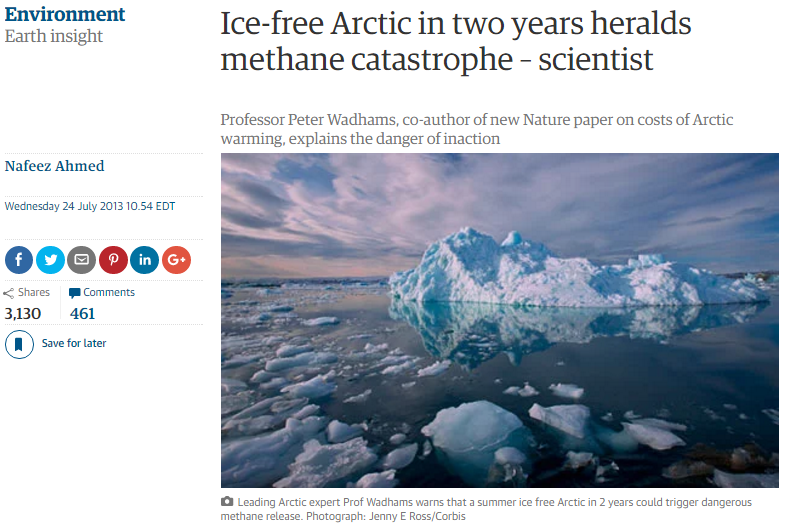Pin article on Pinterest
785x525 pixels.
click(x=114, y=260)
